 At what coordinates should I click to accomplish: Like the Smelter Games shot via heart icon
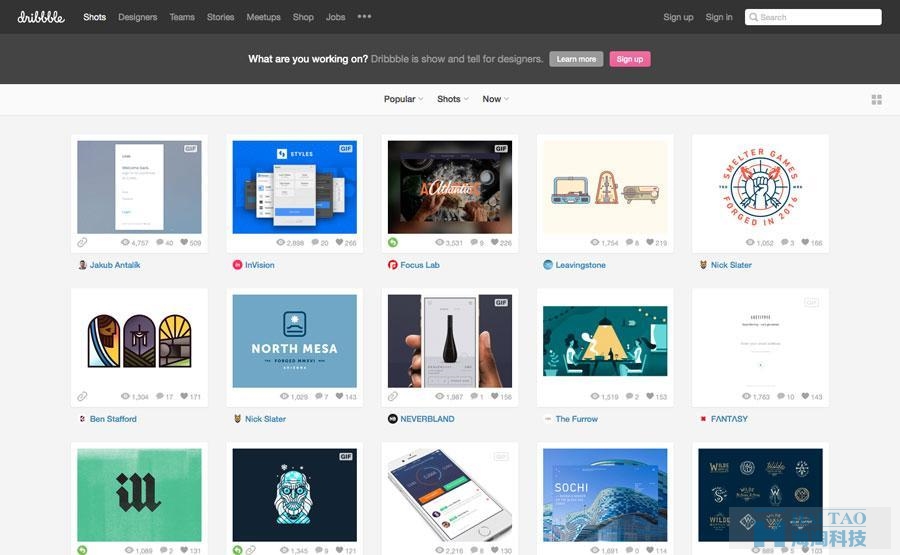[805, 242]
